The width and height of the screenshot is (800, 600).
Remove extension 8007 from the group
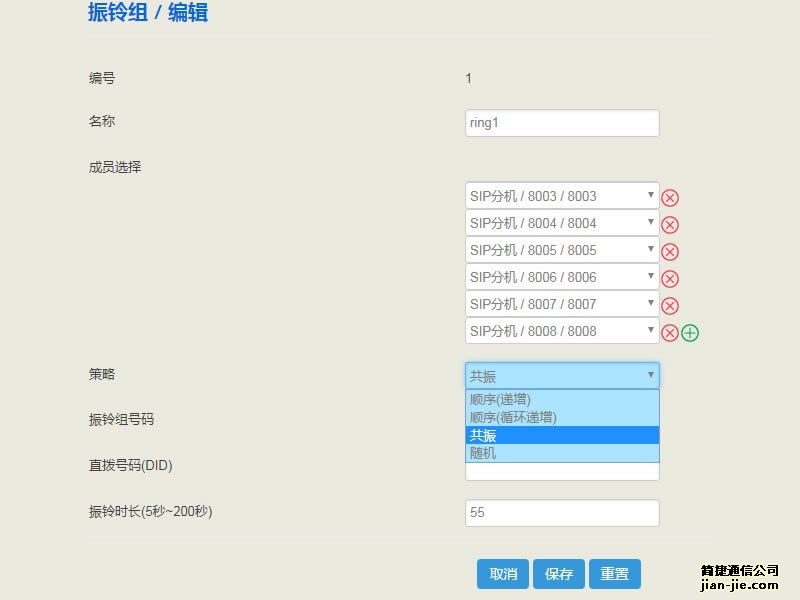tap(671, 304)
